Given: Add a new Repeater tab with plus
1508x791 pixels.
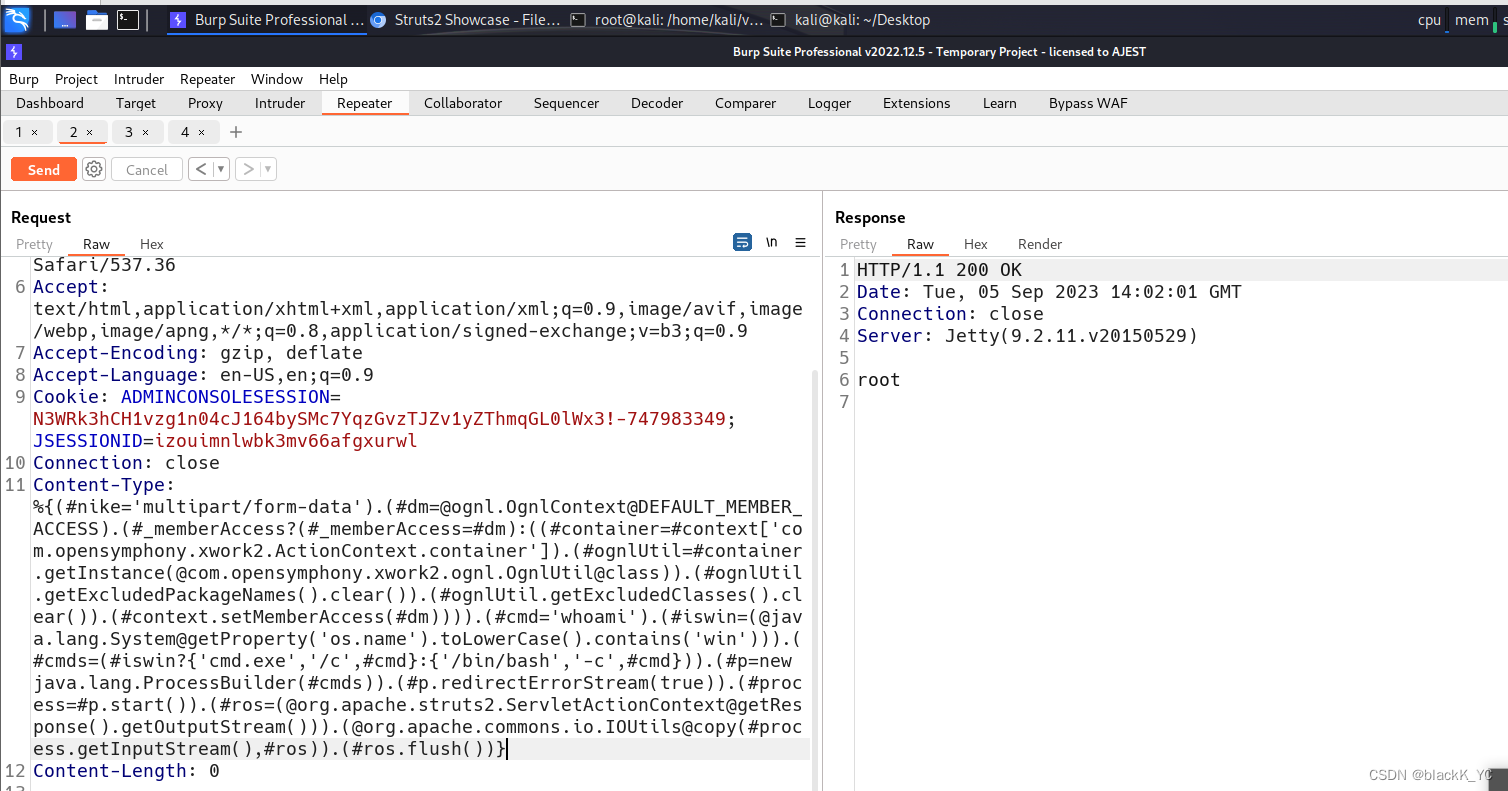Looking at the screenshot, I should point(236,132).
